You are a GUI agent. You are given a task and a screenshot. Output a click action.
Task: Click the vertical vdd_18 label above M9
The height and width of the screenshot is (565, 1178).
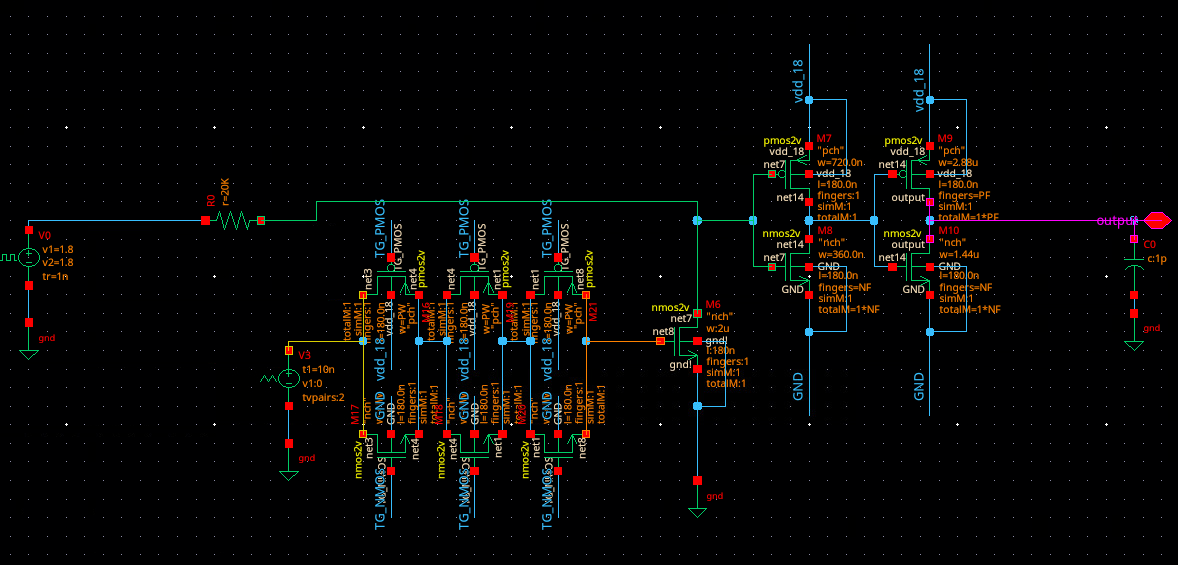(x=919, y=90)
